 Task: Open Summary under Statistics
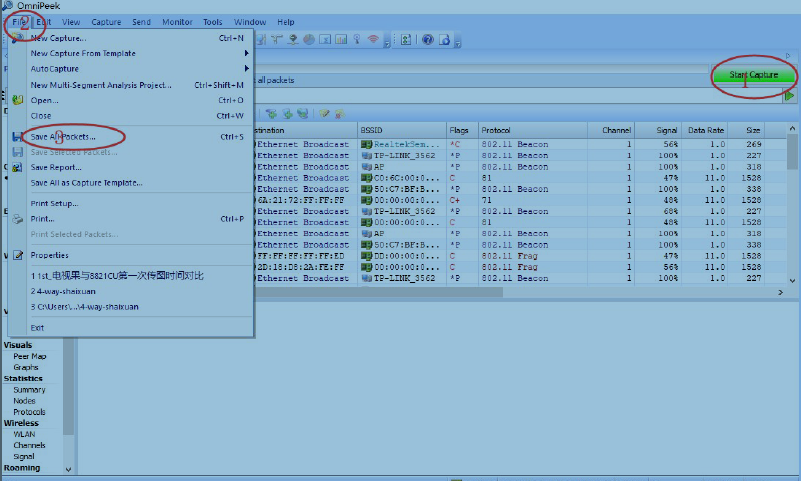[x=29, y=390]
